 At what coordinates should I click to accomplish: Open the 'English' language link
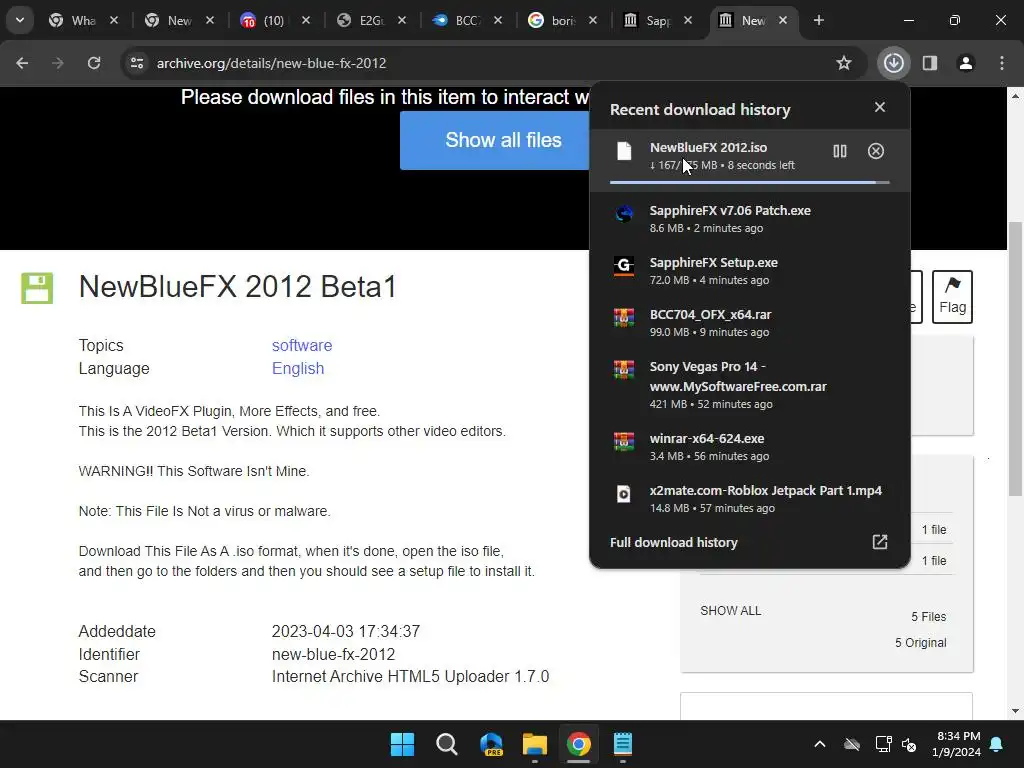pyautogui.click(x=298, y=368)
